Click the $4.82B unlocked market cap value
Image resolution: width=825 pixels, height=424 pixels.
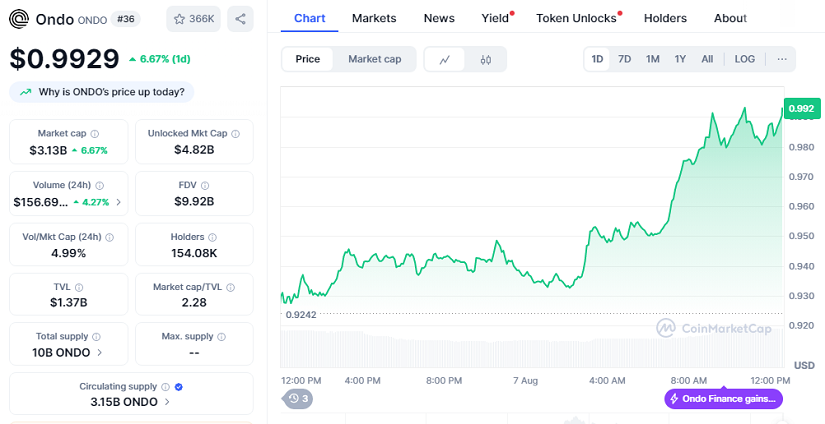(194, 150)
